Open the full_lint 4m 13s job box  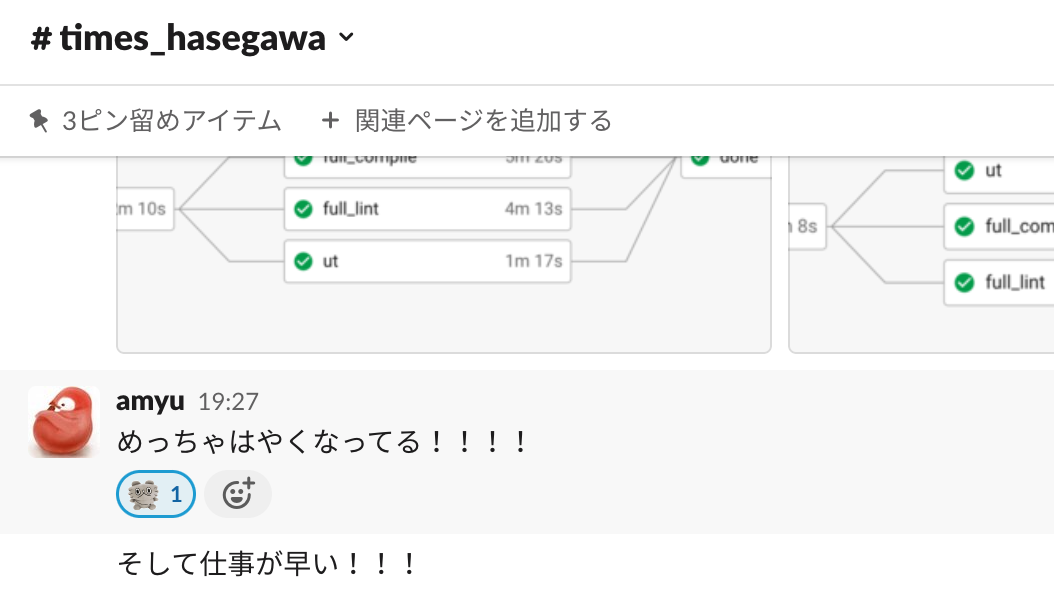(x=428, y=209)
